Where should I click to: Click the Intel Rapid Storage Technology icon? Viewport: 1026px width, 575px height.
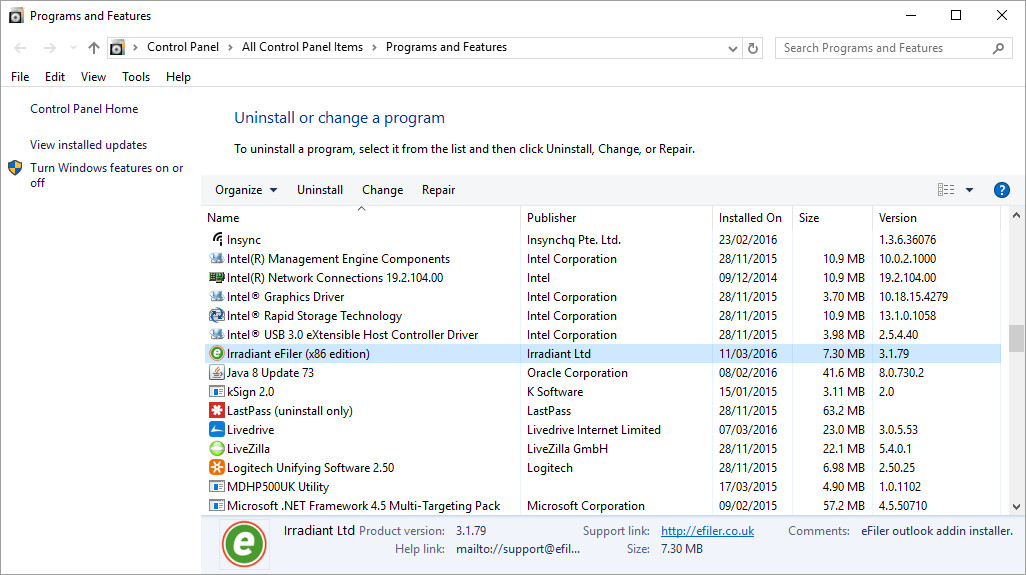coord(217,315)
